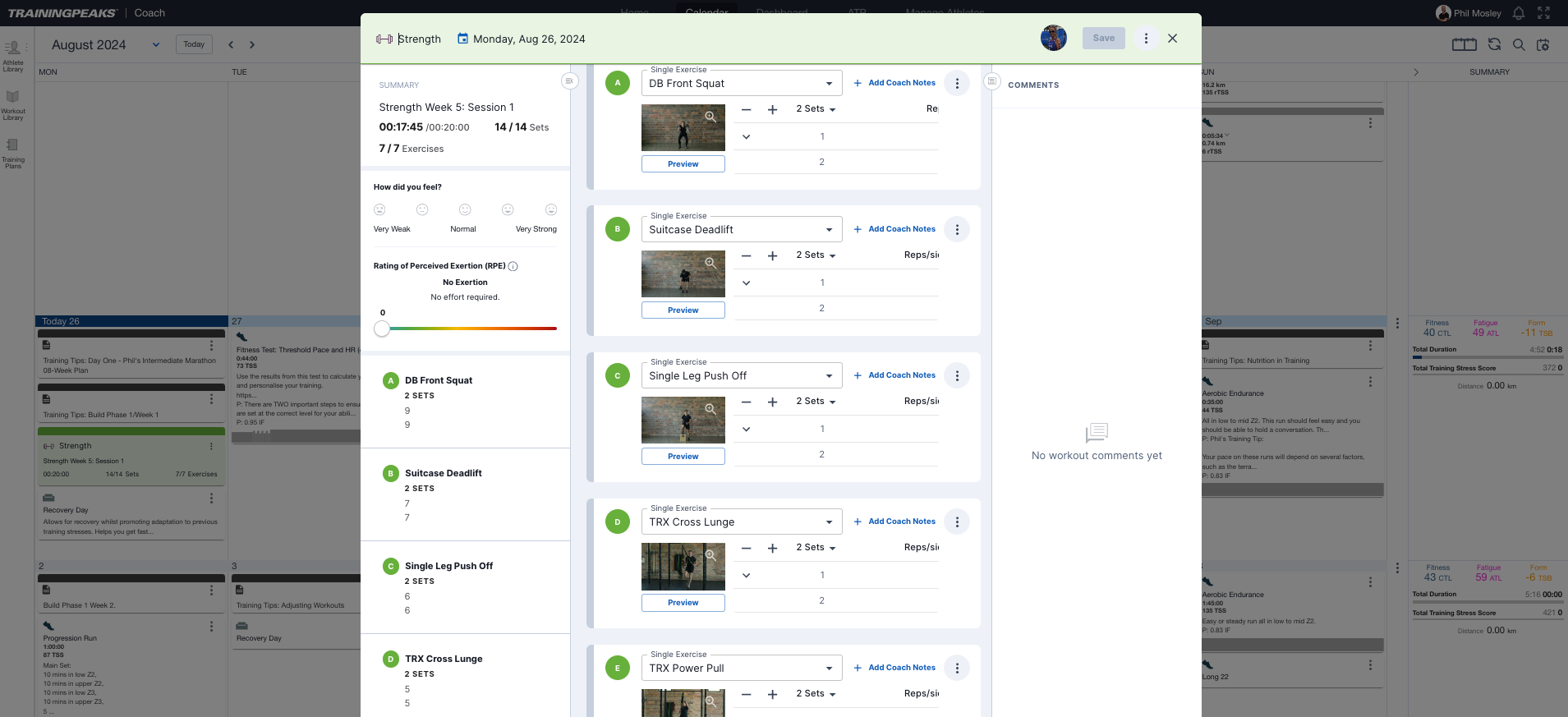This screenshot has width=1568, height=717.
Task: Click the refresh calendar icon
Action: point(1494,44)
